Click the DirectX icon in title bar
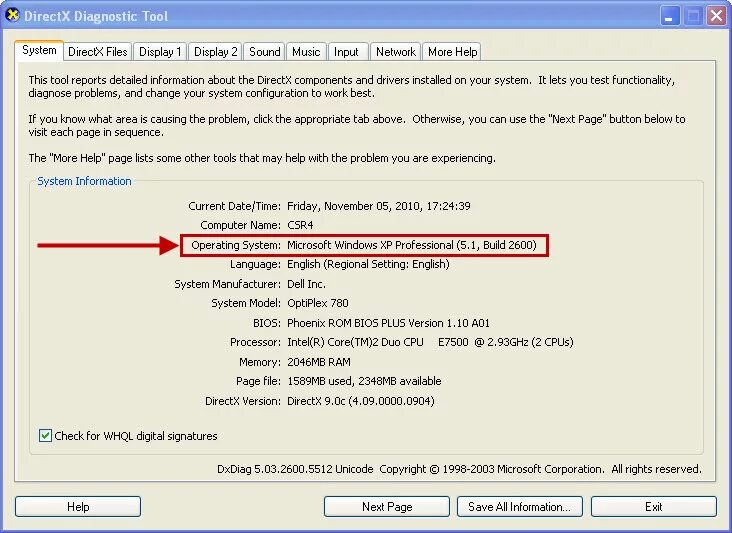The width and height of the screenshot is (732, 533). coord(13,15)
